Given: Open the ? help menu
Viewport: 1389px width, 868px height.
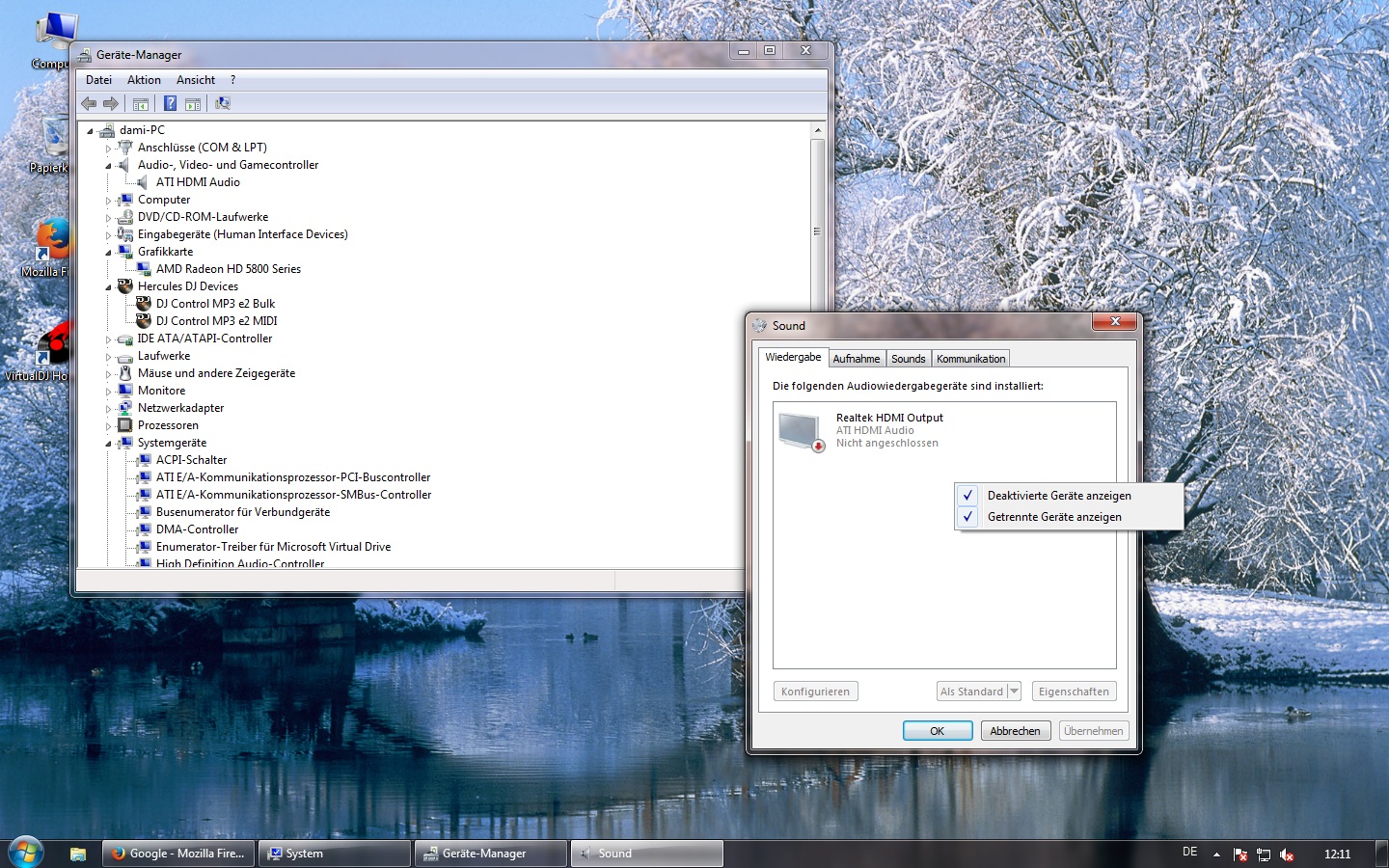Looking at the screenshot, I should (x=232, y=80).
